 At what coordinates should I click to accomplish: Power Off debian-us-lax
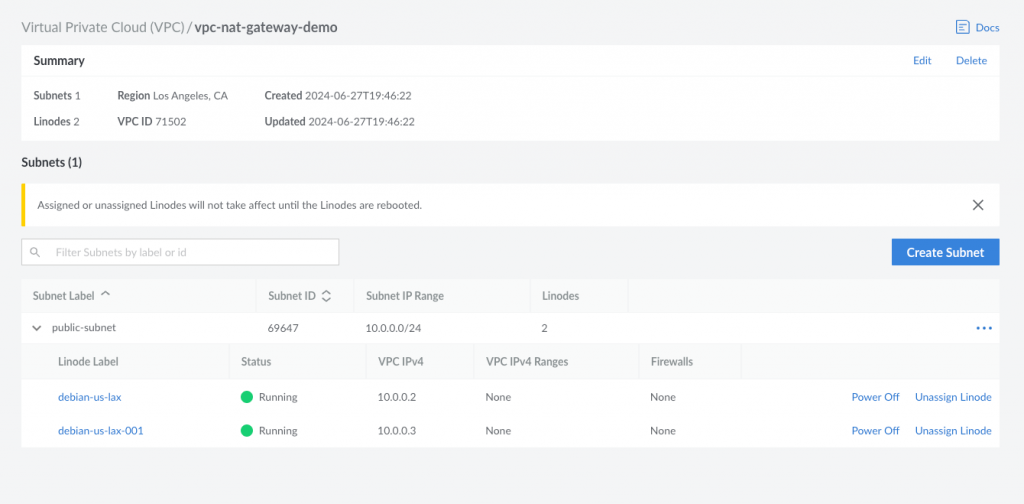tap(875, 397)
